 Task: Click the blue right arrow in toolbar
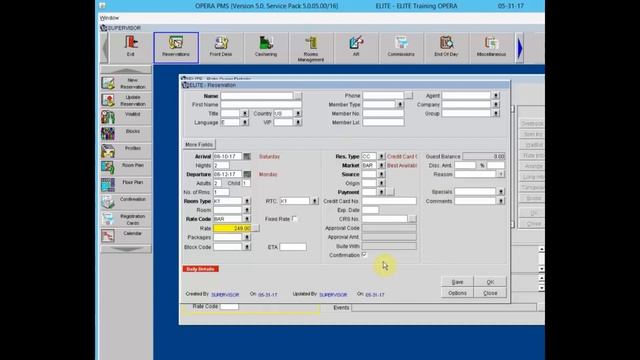click(520, 48)
